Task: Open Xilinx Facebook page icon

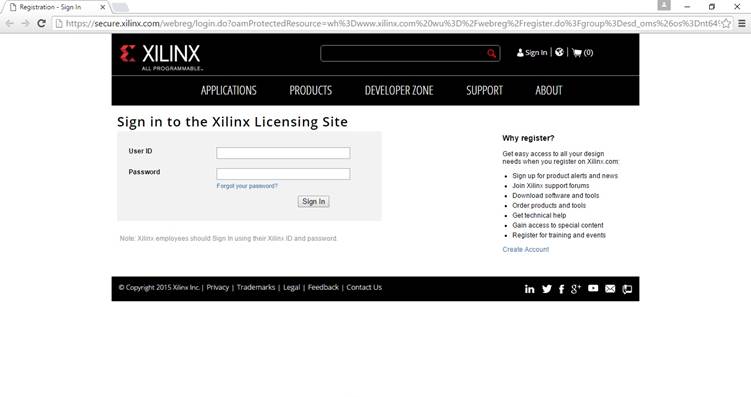Action: click(561, 289)
